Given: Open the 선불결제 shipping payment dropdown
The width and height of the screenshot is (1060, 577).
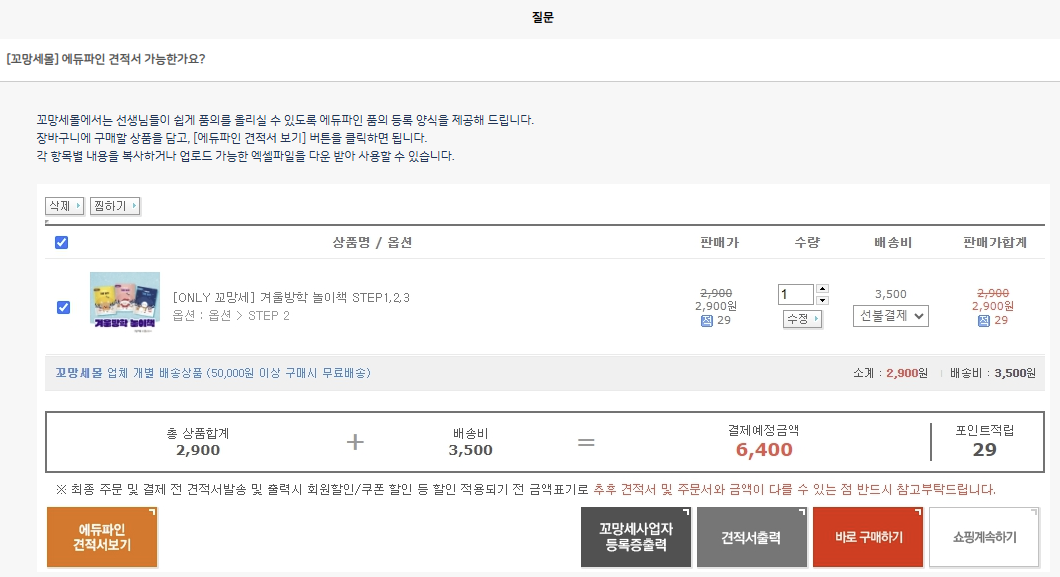Looking at the screenshot, I should (890, 316).
